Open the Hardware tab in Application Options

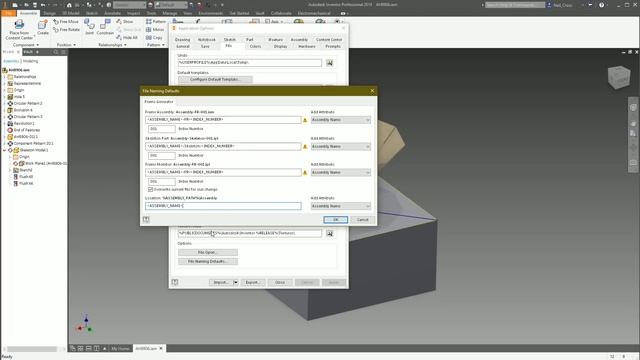307,47
